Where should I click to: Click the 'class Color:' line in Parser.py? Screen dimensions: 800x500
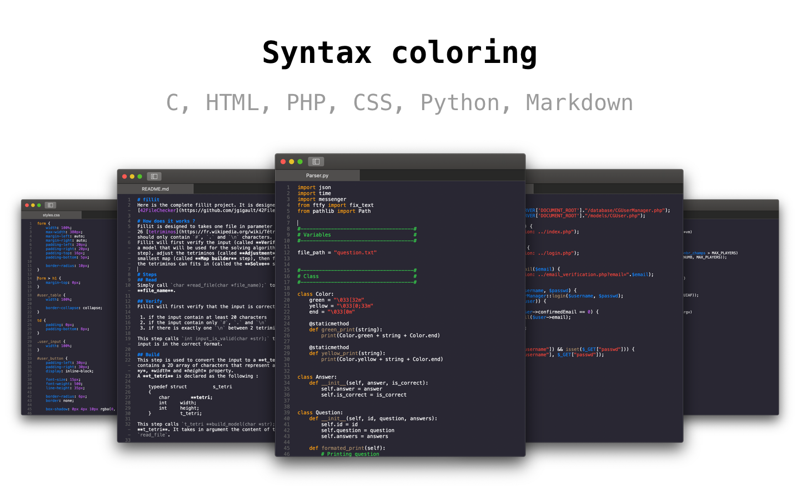(315, 294)
